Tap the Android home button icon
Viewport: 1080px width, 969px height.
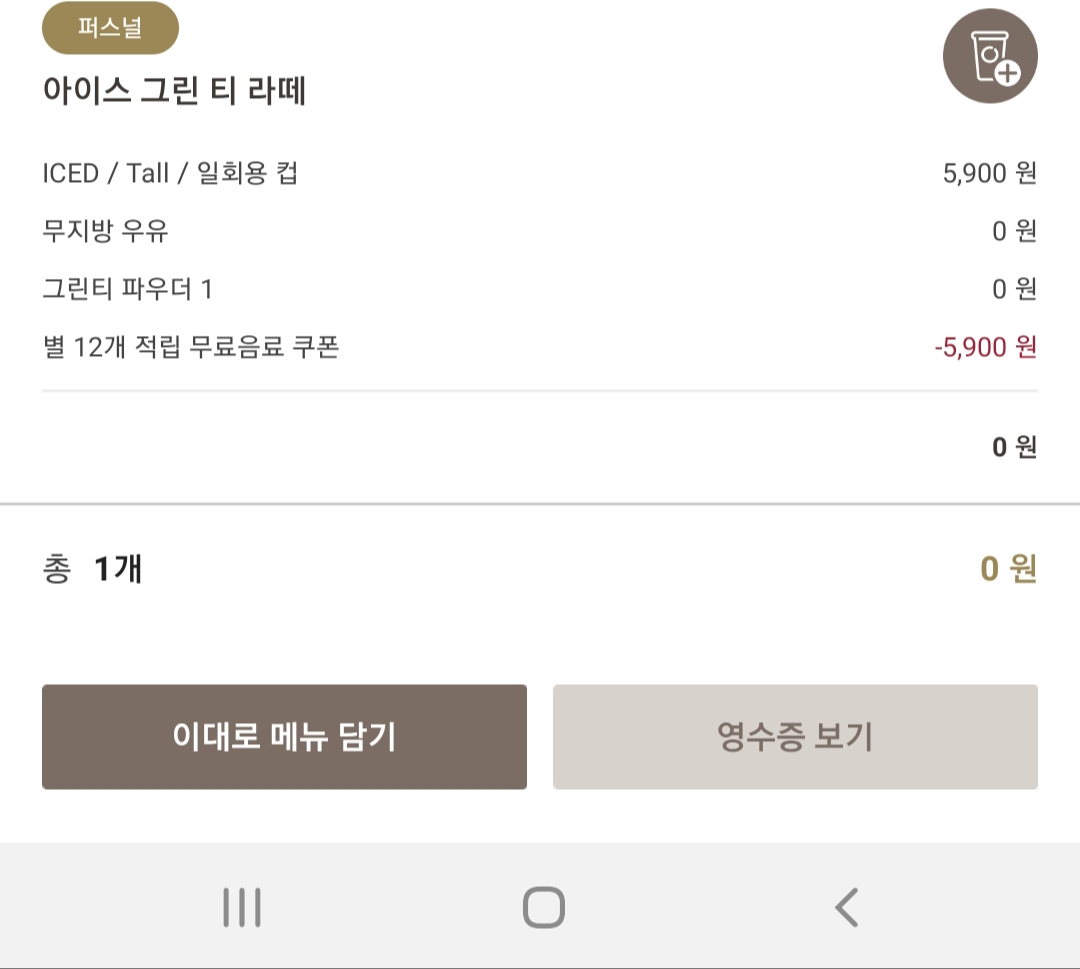(543, 907)
